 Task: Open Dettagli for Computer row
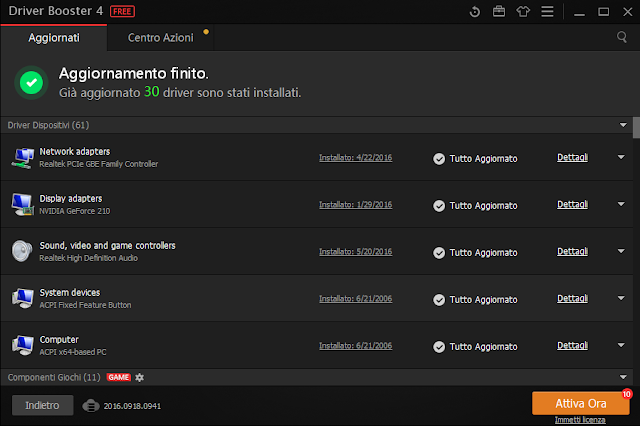[573, 346]
